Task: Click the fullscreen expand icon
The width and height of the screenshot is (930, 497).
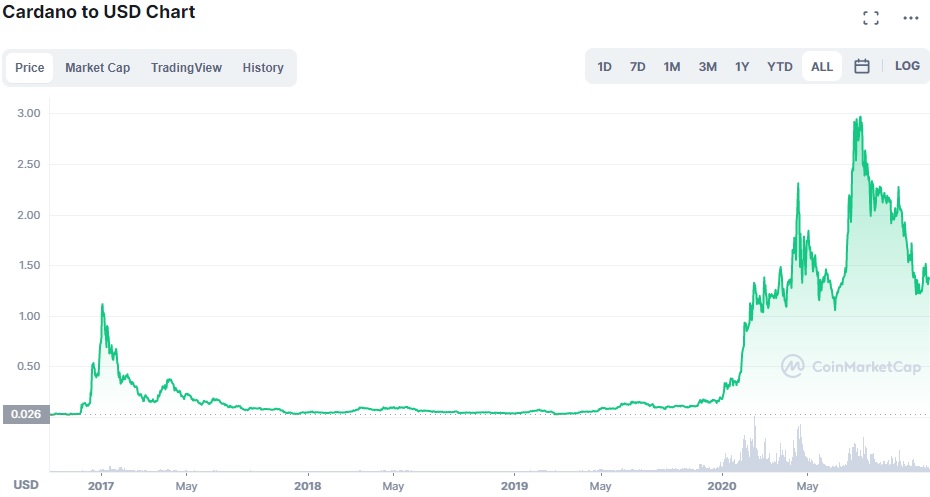Action: click(871, 18)
